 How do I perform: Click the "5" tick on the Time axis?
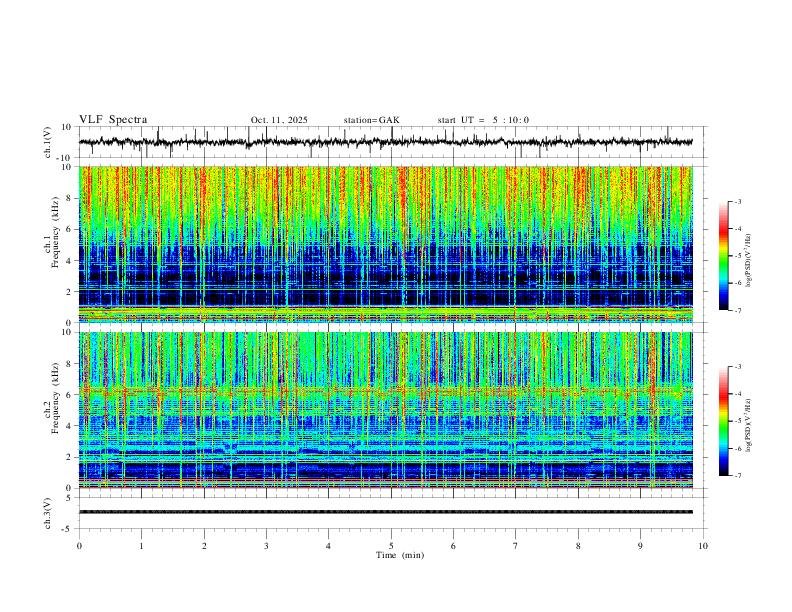[391, 546]
